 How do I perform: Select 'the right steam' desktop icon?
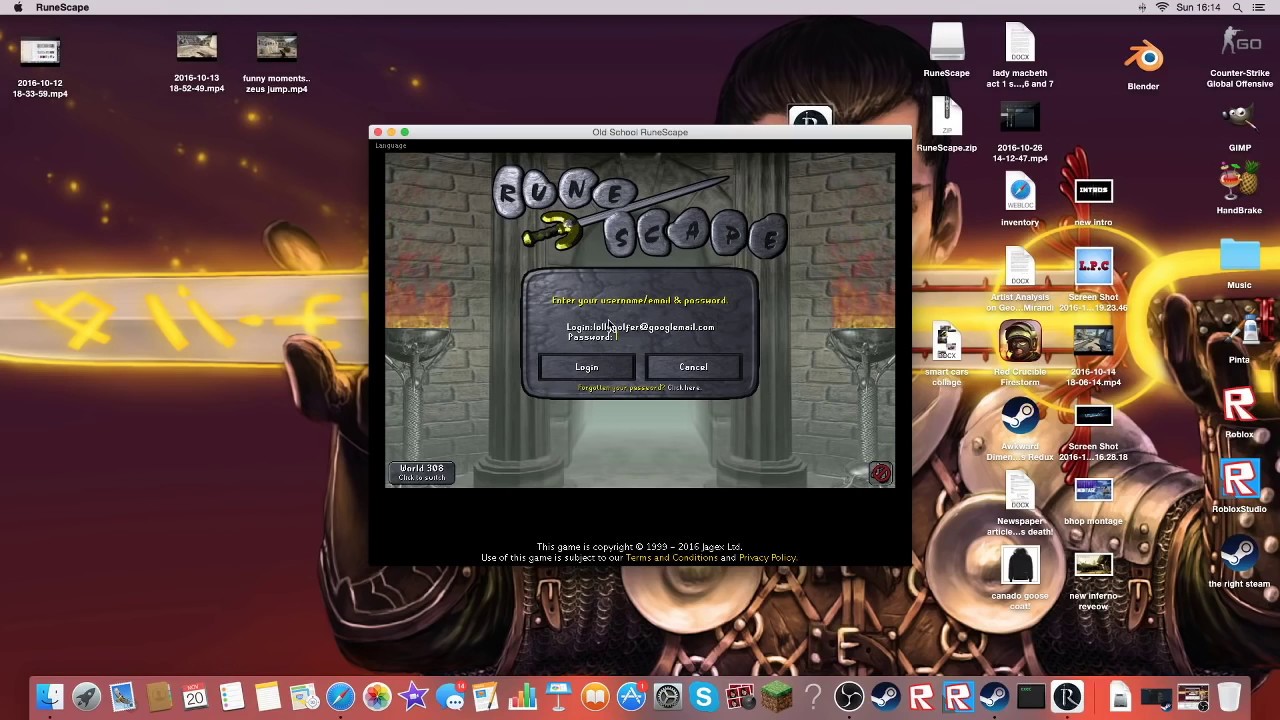tap(1239, 563)
